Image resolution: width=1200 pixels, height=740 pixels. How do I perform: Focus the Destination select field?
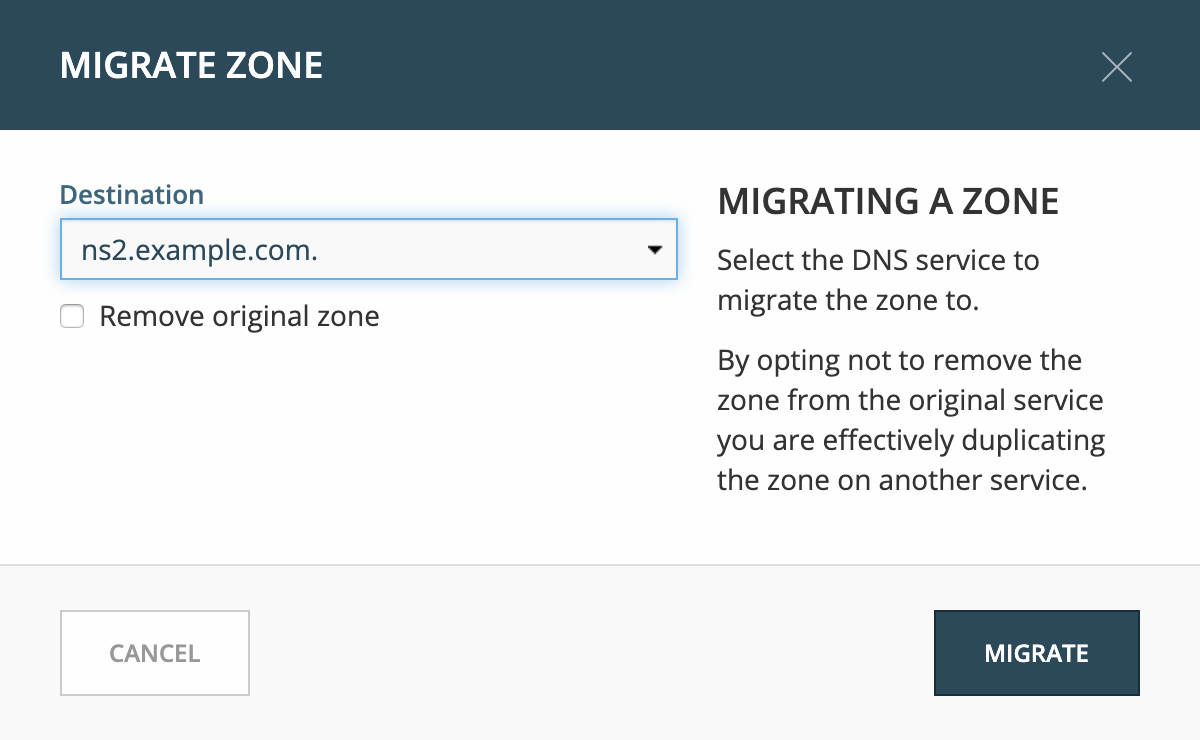[369, 249]
